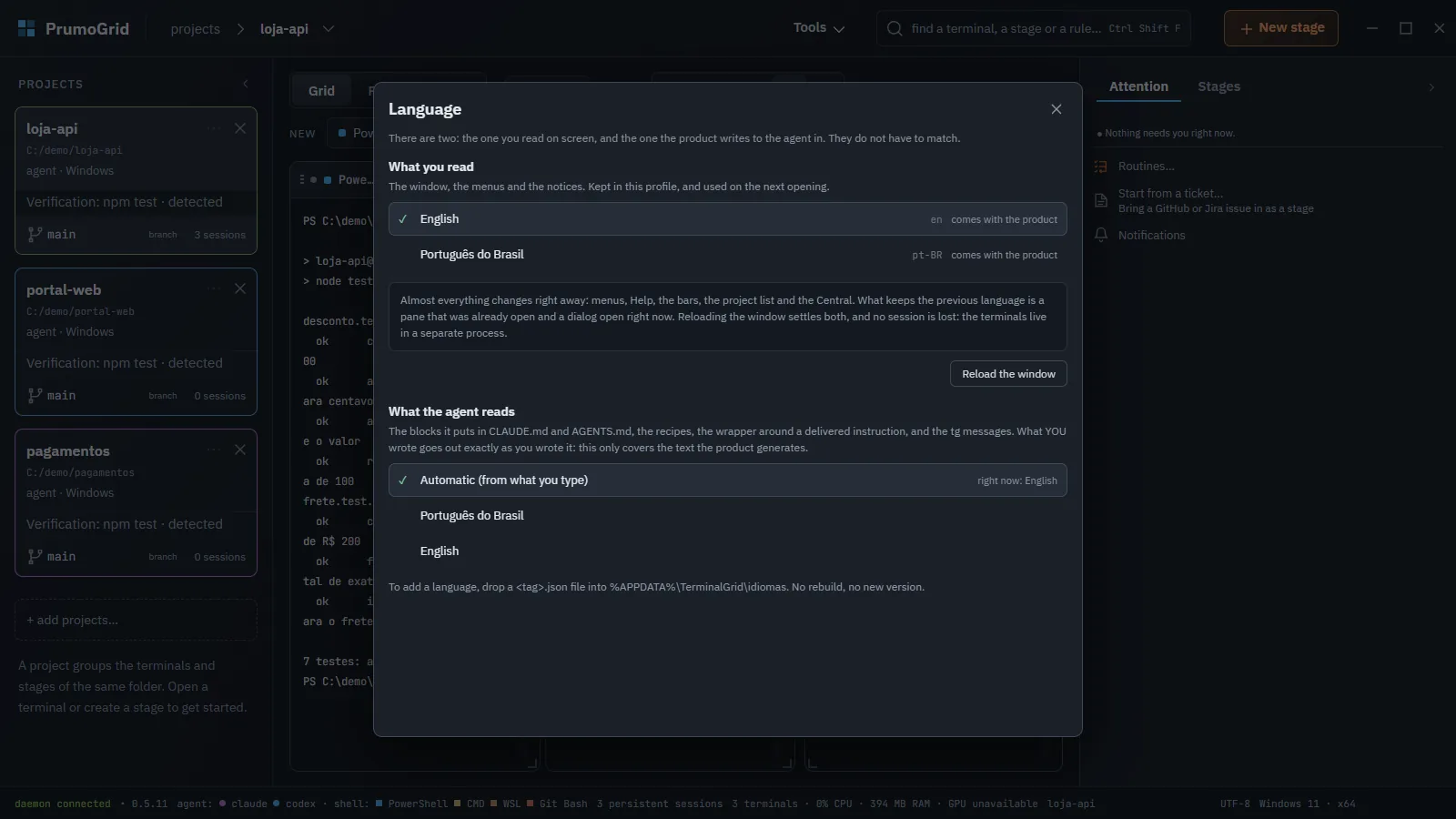Click the New stage button
This screenshot has height=819, width=1456.
coord(1280,28)
